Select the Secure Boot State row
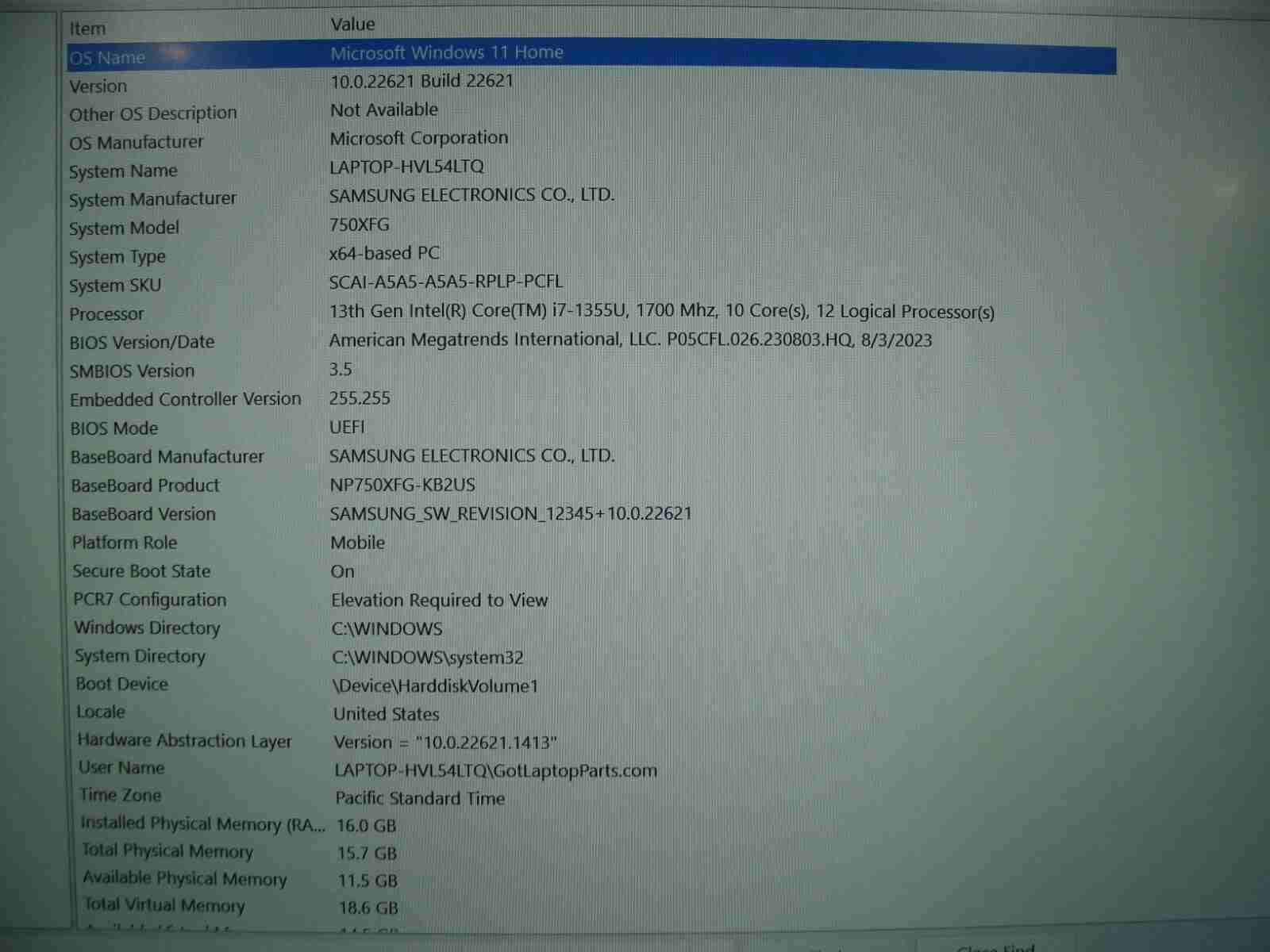The height and width of the screenshot is (952, 1270). (141, 571)
